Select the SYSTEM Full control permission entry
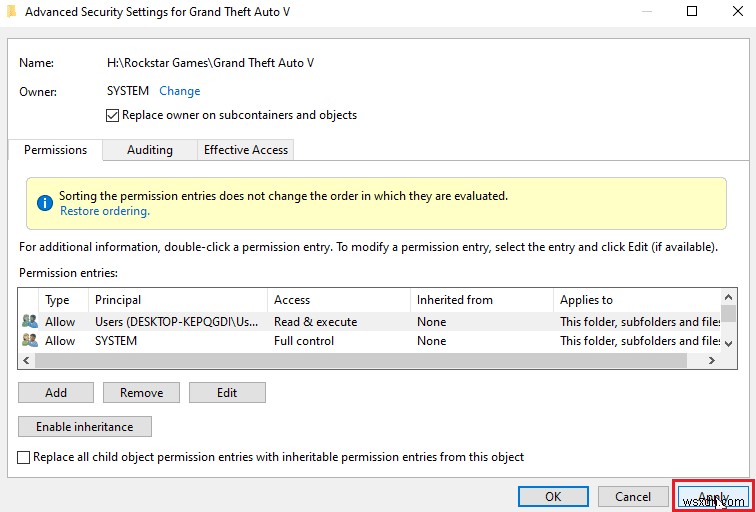 [300, 341]
